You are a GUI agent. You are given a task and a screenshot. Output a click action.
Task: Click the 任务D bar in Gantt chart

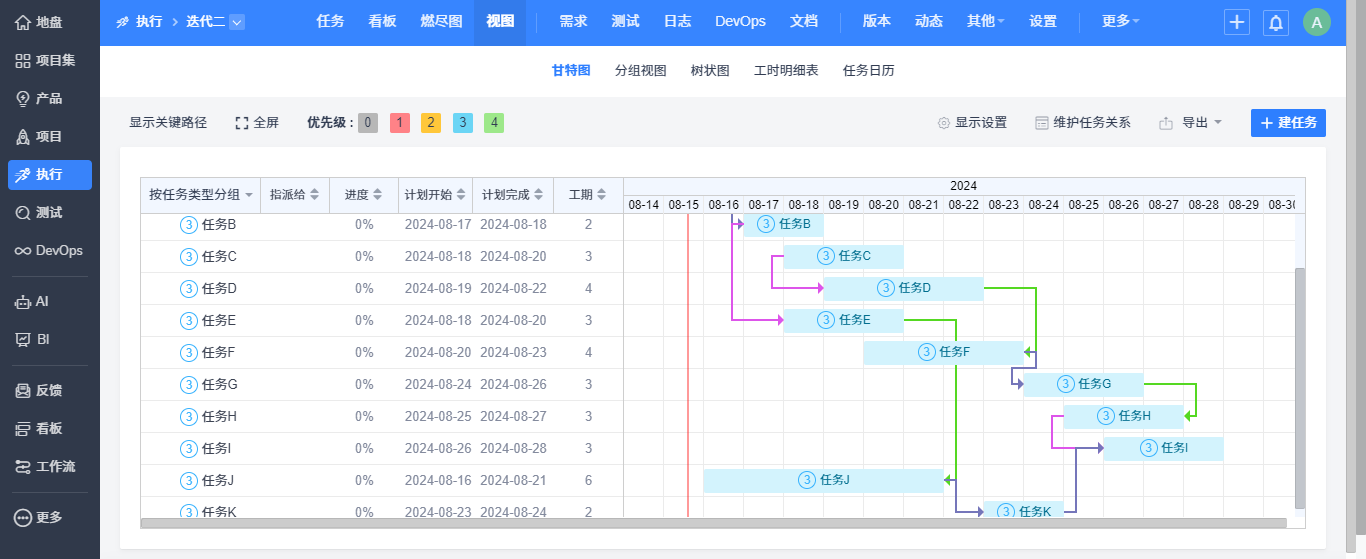903,288
